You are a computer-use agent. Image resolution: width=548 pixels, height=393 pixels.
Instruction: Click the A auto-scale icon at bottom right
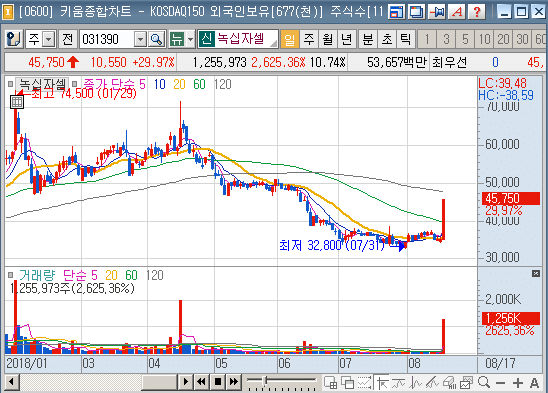click(534, 383)
